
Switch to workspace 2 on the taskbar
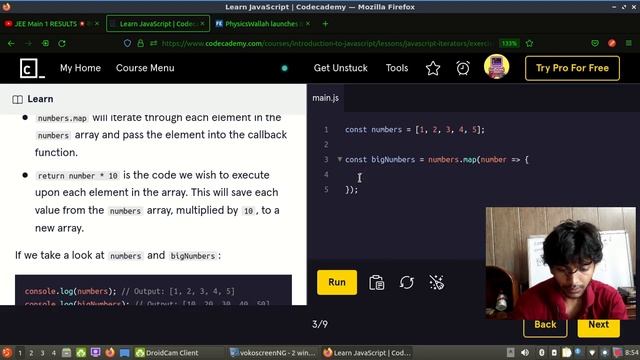[31, 353]
